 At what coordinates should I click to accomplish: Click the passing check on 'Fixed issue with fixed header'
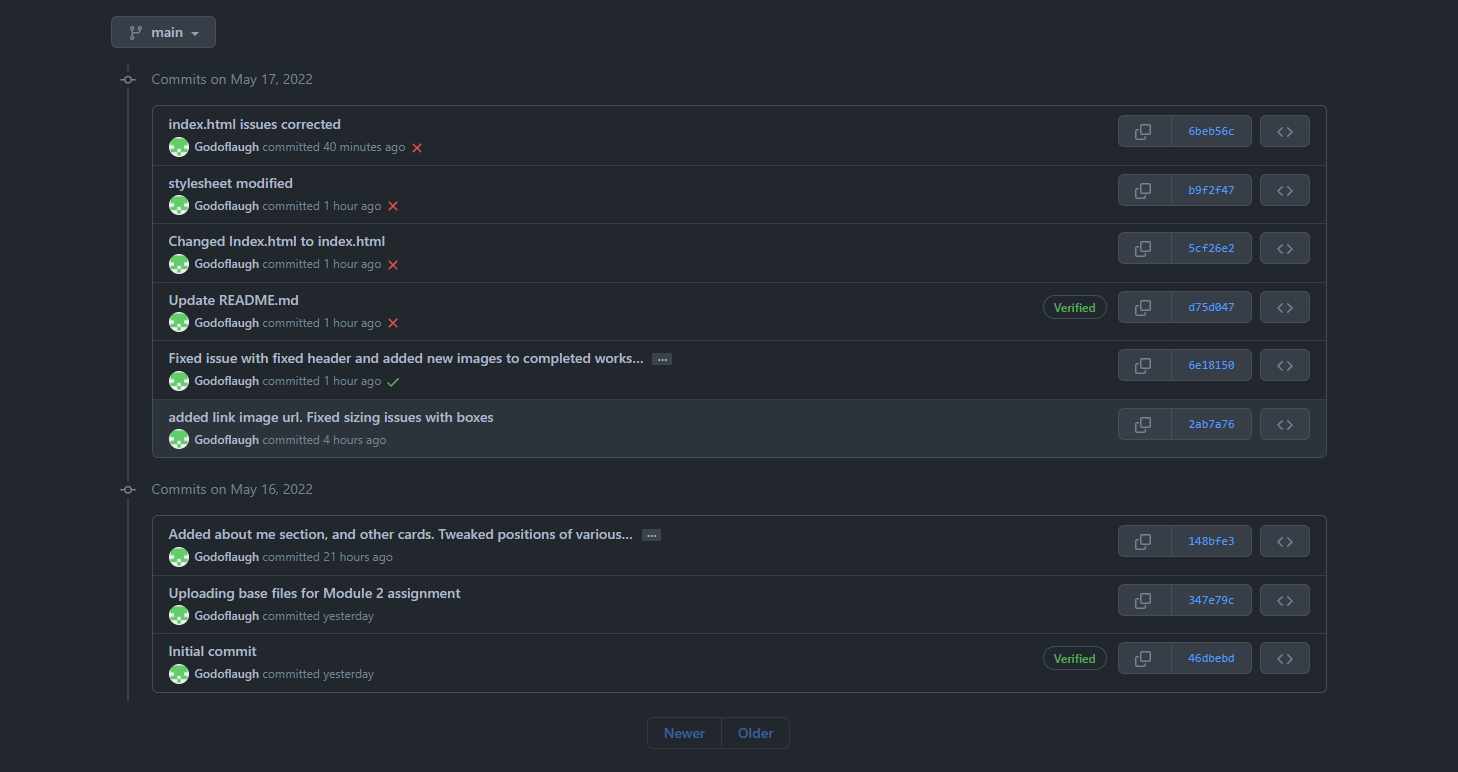pos(393,381)
